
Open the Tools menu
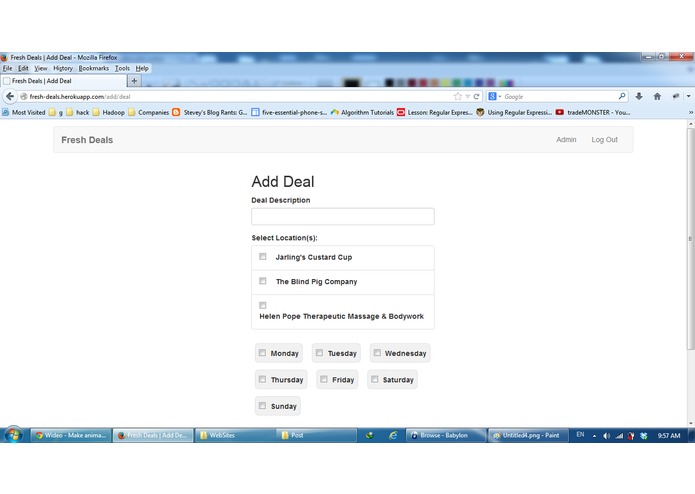coord(122,68)
